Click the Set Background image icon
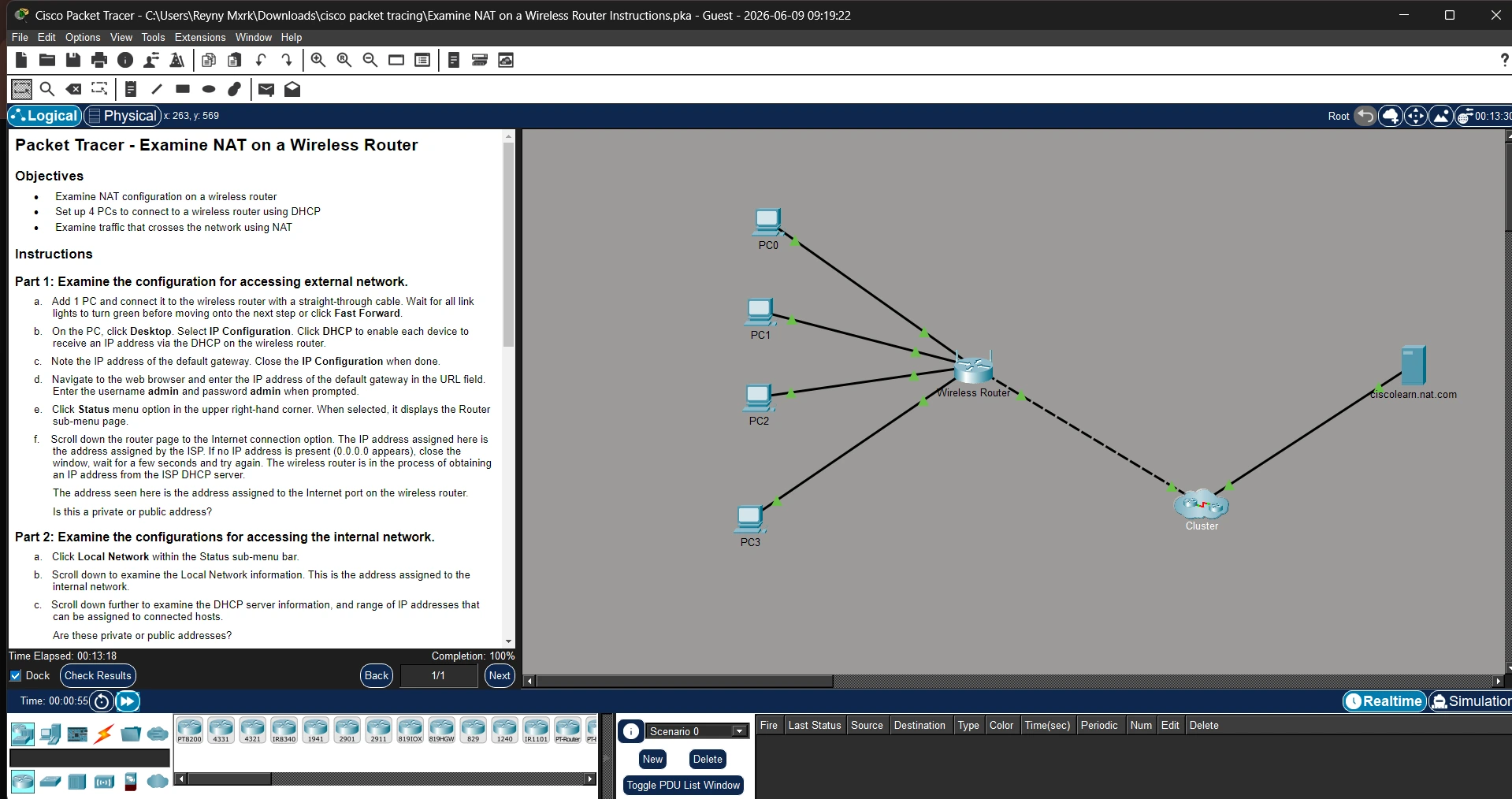This screenshot has width=1512, height=799. pyautogui.click(x=1441, y=116)
